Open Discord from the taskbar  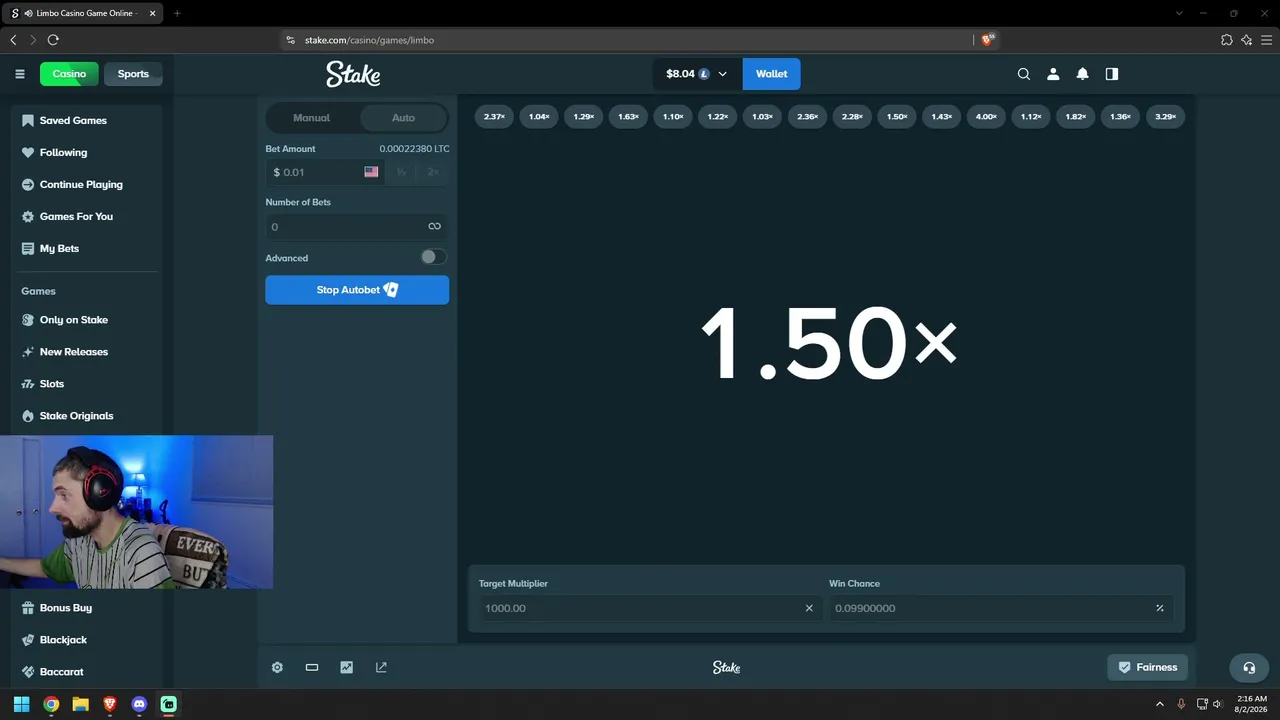139,704
